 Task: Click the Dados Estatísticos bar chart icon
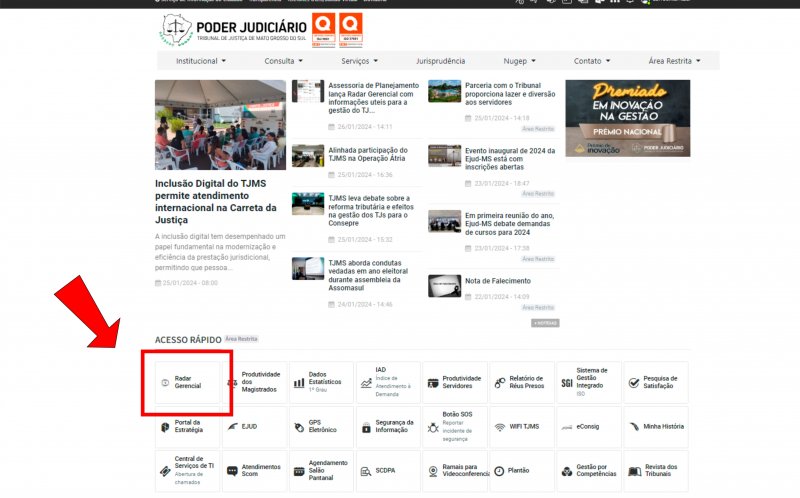[299, 383]
